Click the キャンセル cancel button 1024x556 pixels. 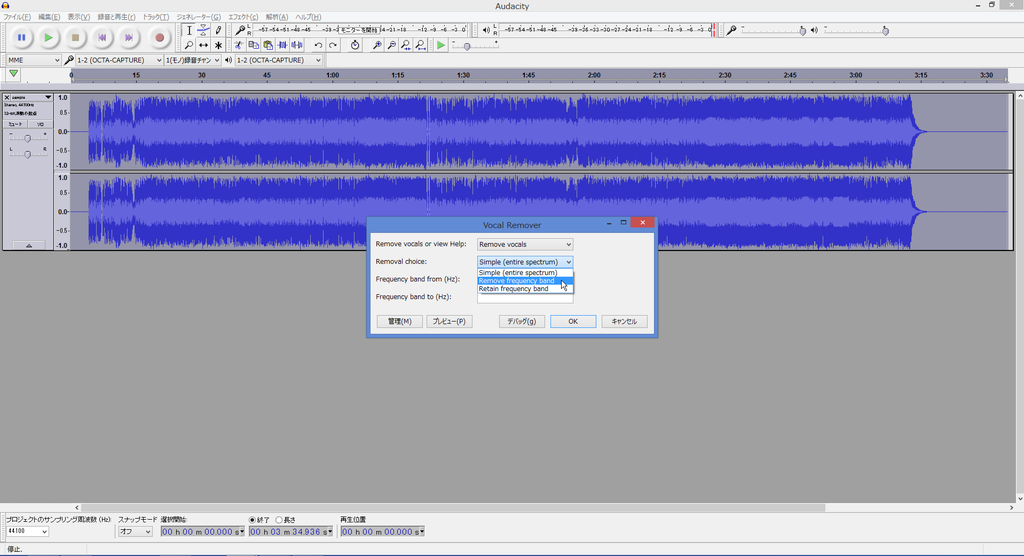(x=624, y=321)
